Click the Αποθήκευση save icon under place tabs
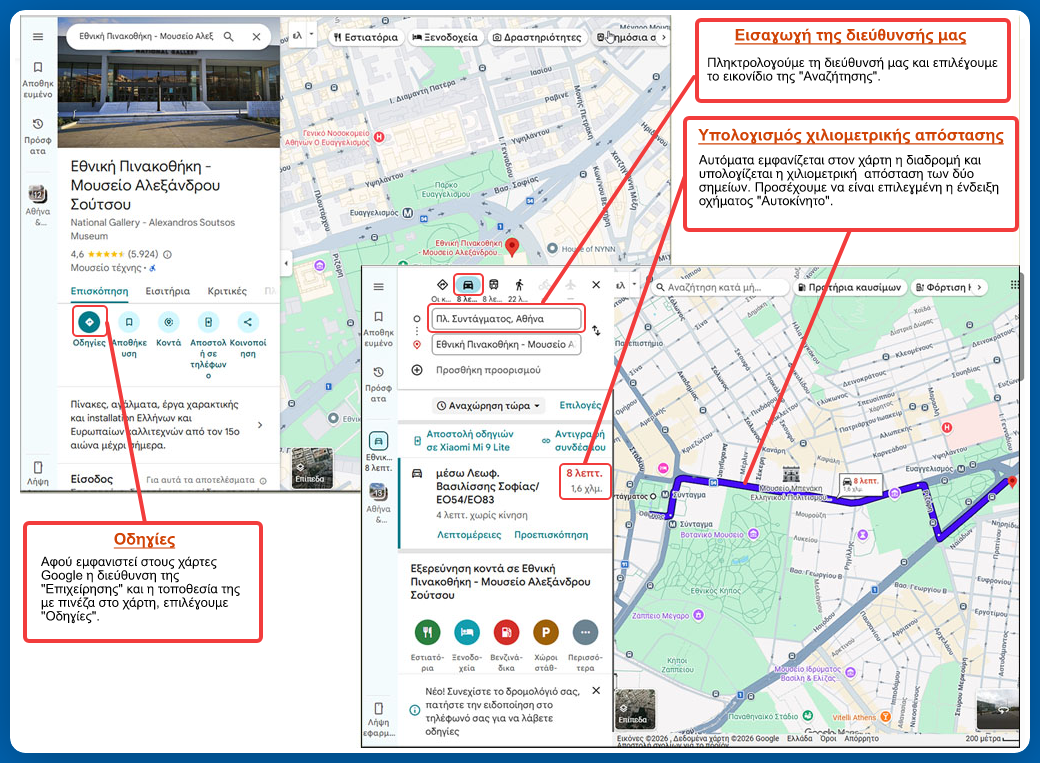 click(x=129, y=322)
